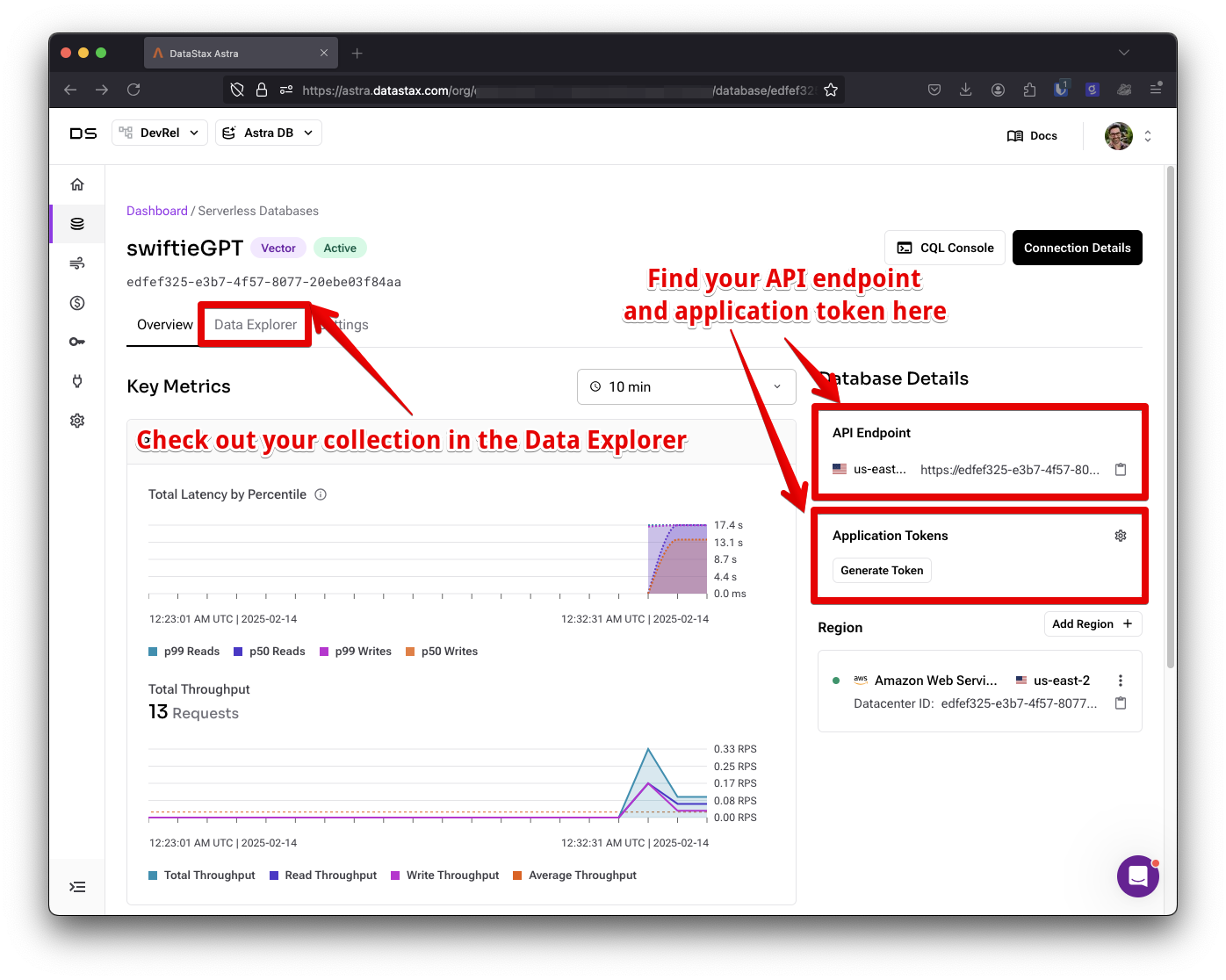Open a new browser tab
Image resolution: width=1226 pixels, height=980 pixels.
tap(357, 54)
